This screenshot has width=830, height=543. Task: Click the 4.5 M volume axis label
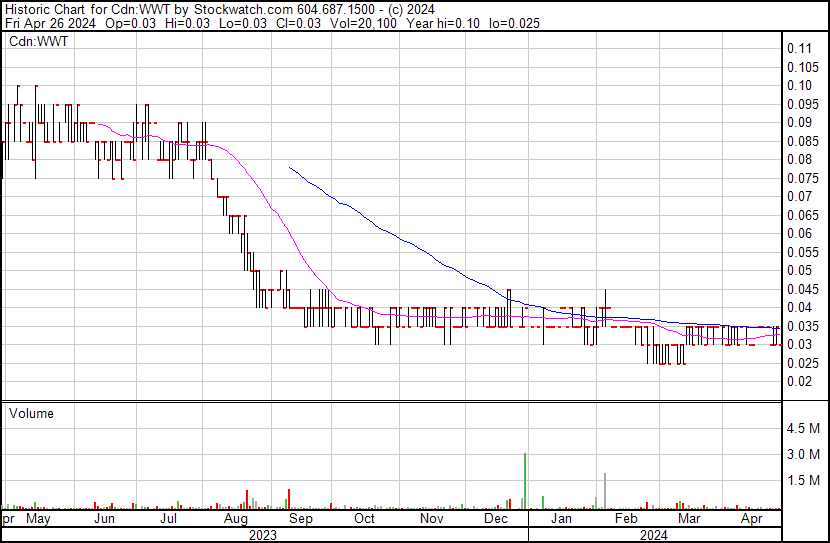tap(803, 428)
